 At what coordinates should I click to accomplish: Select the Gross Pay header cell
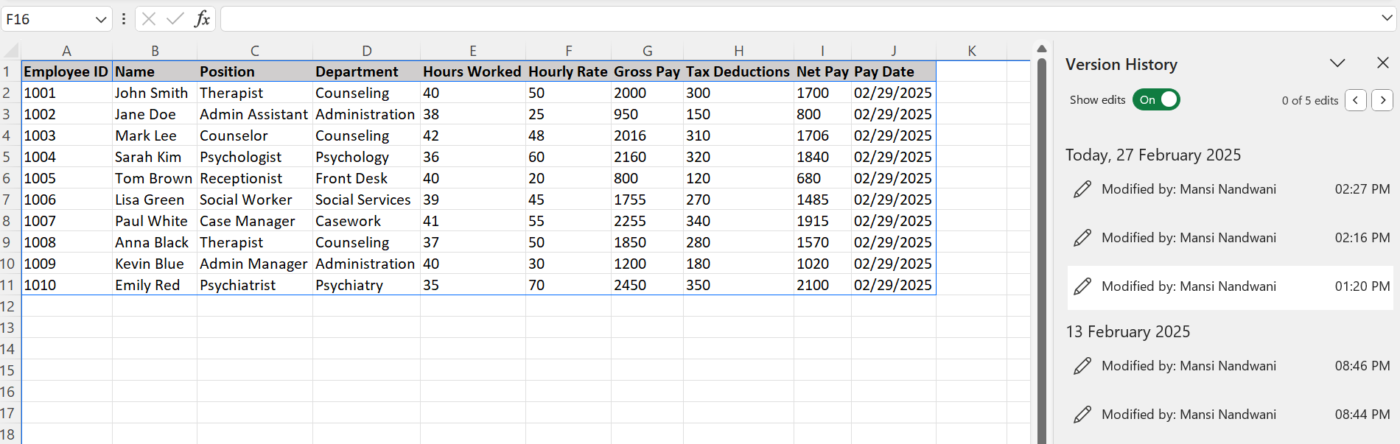tap(646, 72)
